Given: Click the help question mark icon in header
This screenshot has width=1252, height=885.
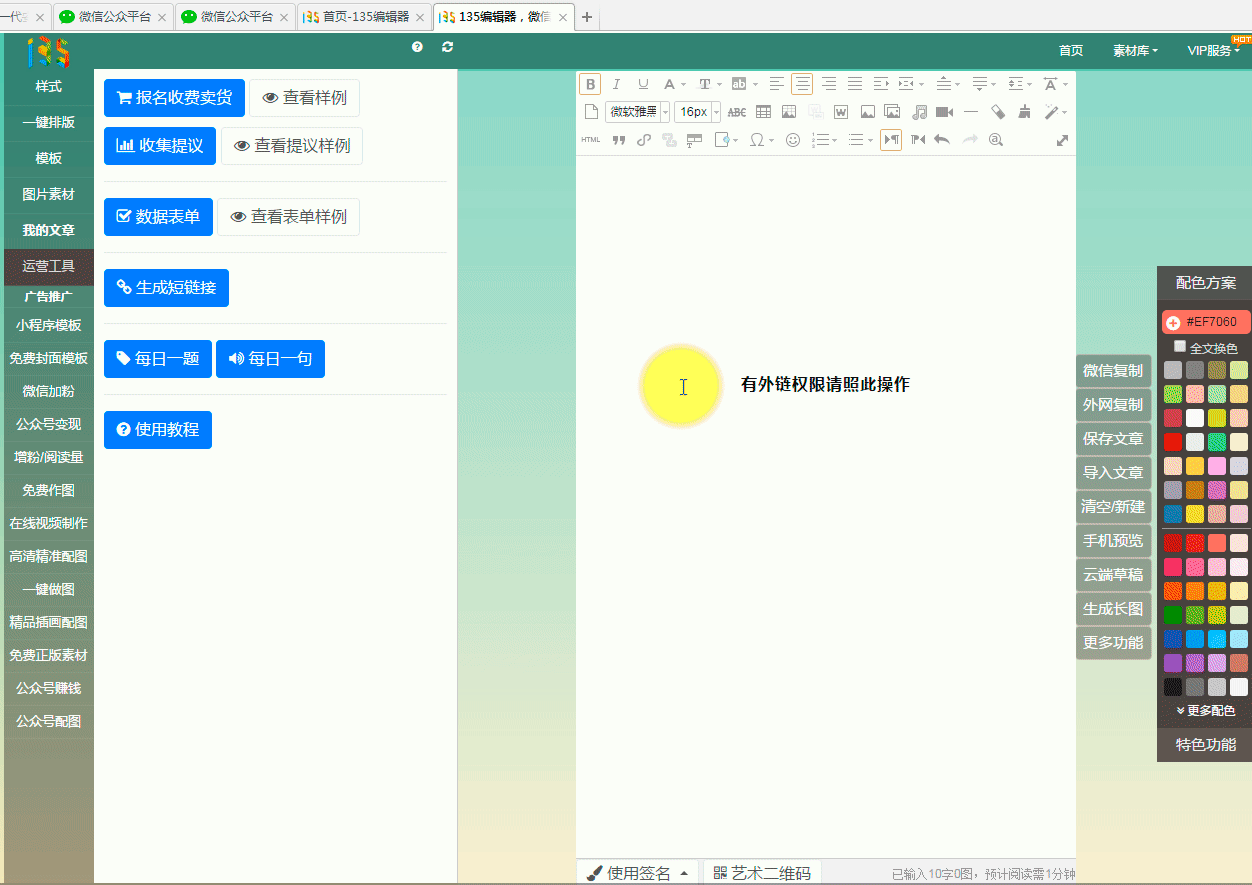Looking at the screenshot, I should click(x=417, y=47).
